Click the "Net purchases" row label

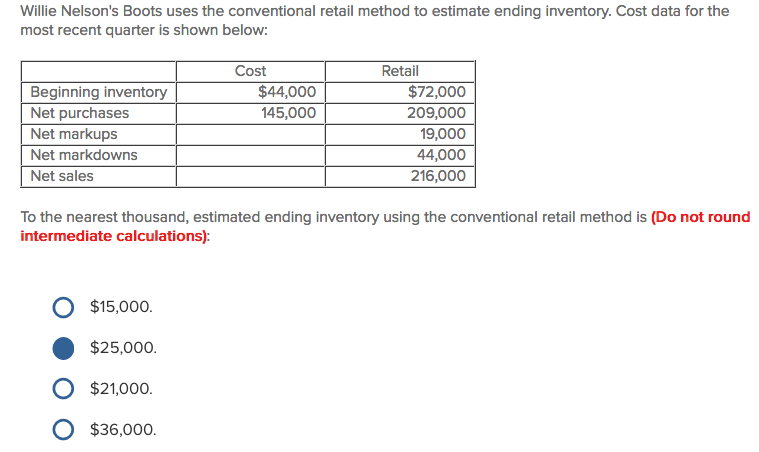coord(80,113)
